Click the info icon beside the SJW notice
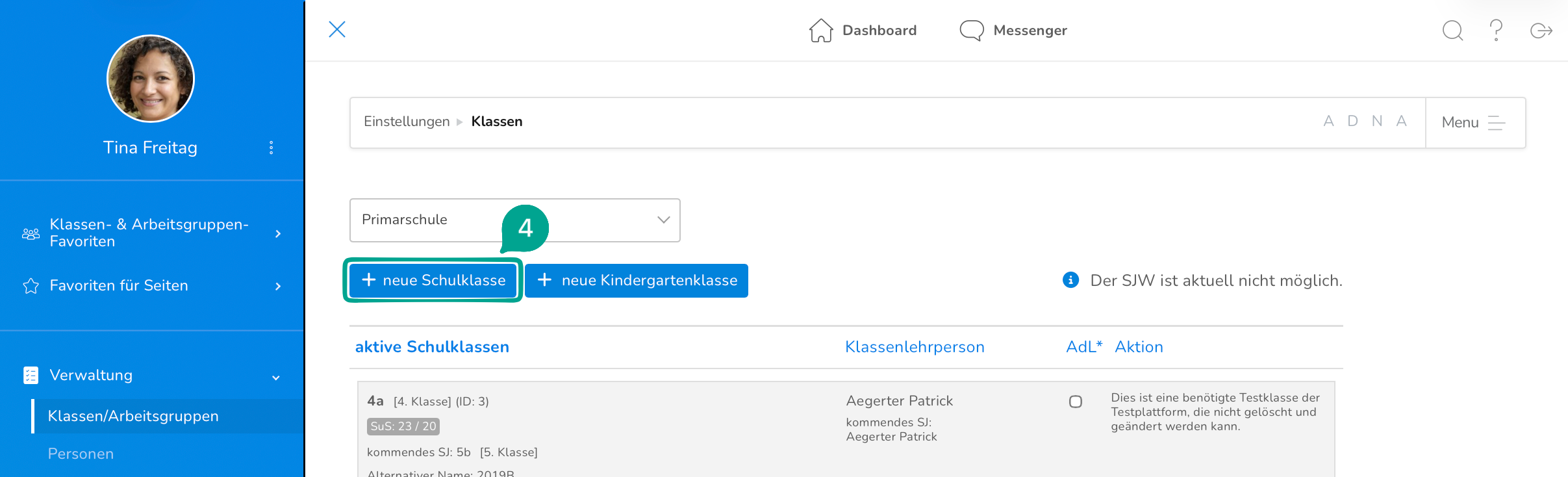This screenshot has width=1568, height=477. [x=1070, y=280]
